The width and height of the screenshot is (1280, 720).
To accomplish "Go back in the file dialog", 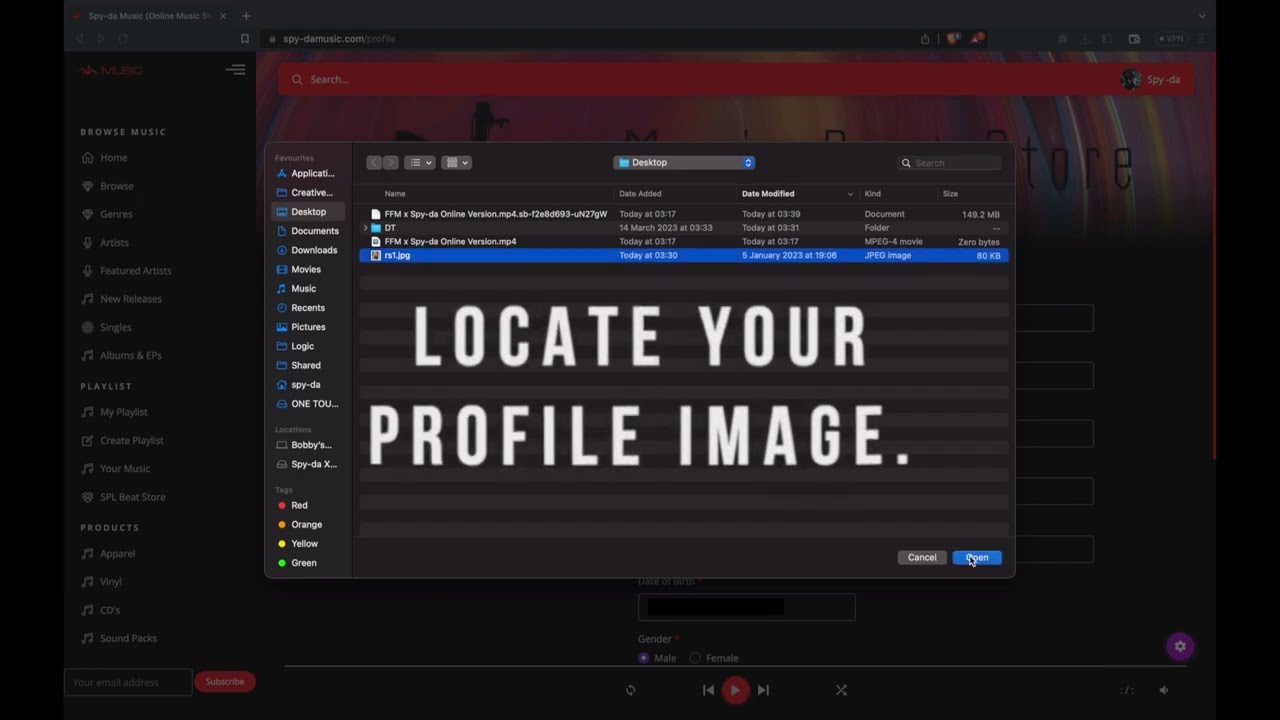I will pos(374,162).
